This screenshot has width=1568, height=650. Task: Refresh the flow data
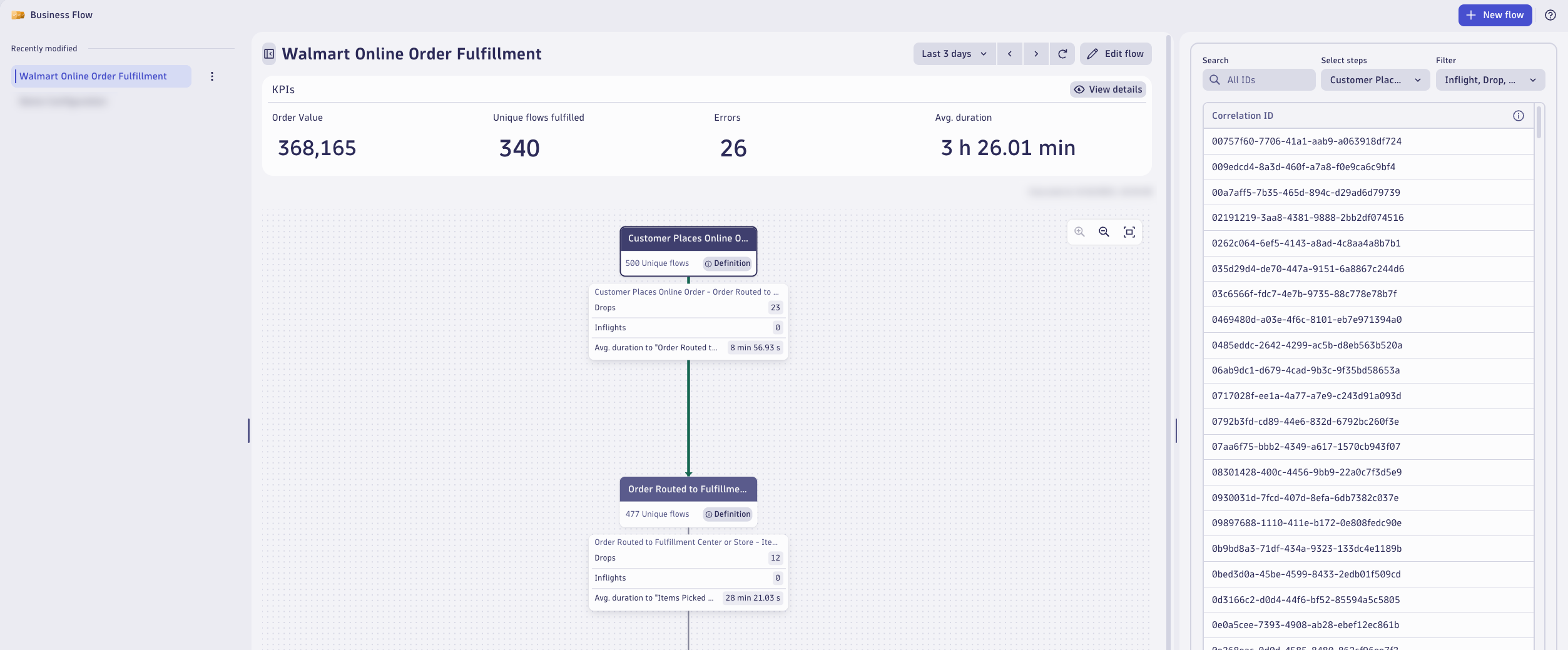[1062, 54]
